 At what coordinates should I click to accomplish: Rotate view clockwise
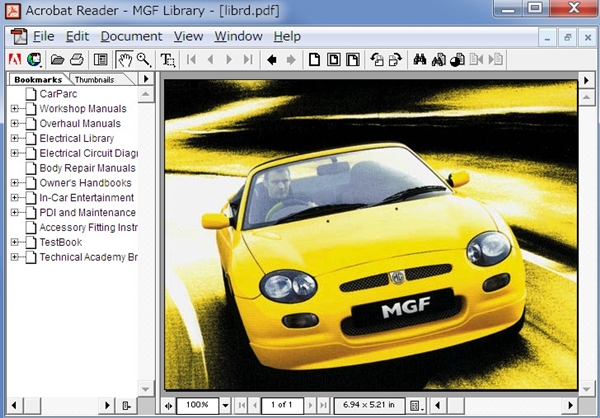coord(395,60)
